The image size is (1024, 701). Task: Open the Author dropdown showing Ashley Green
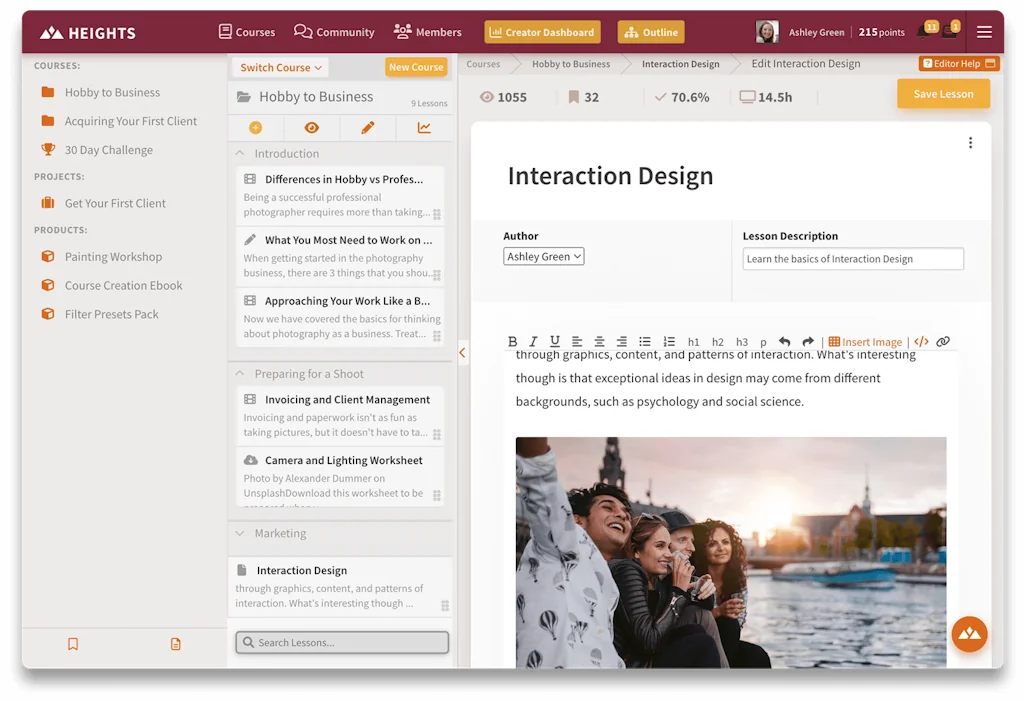[543, 257]
